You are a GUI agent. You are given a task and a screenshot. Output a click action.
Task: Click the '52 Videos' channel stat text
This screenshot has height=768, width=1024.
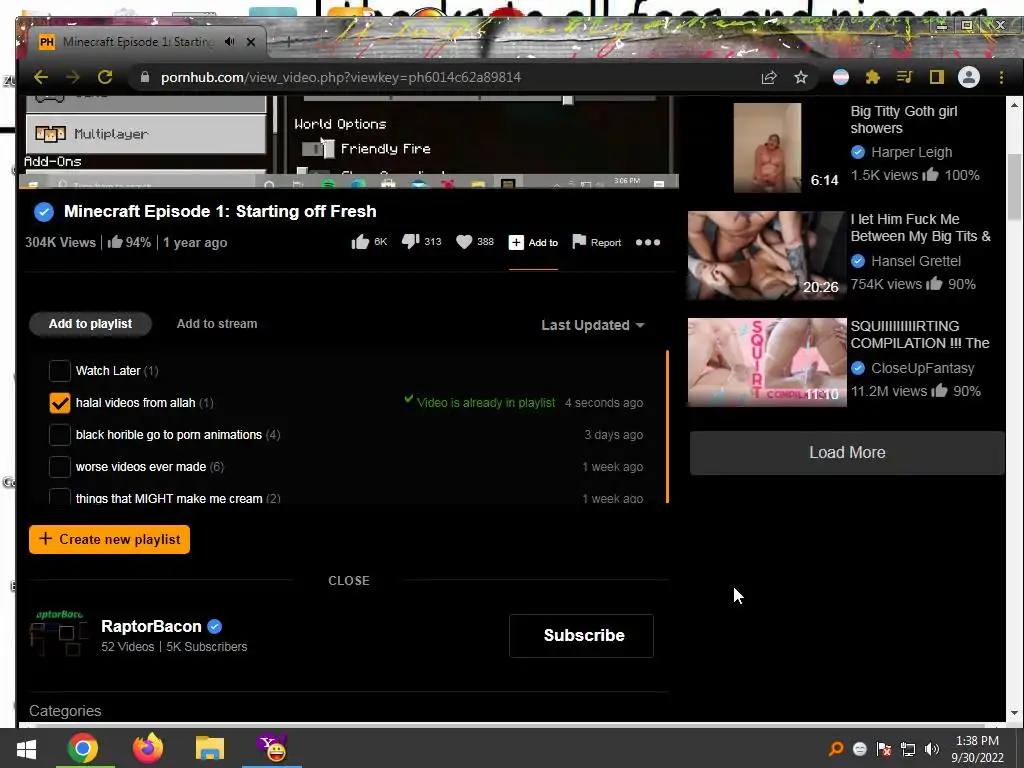(128, 647)
